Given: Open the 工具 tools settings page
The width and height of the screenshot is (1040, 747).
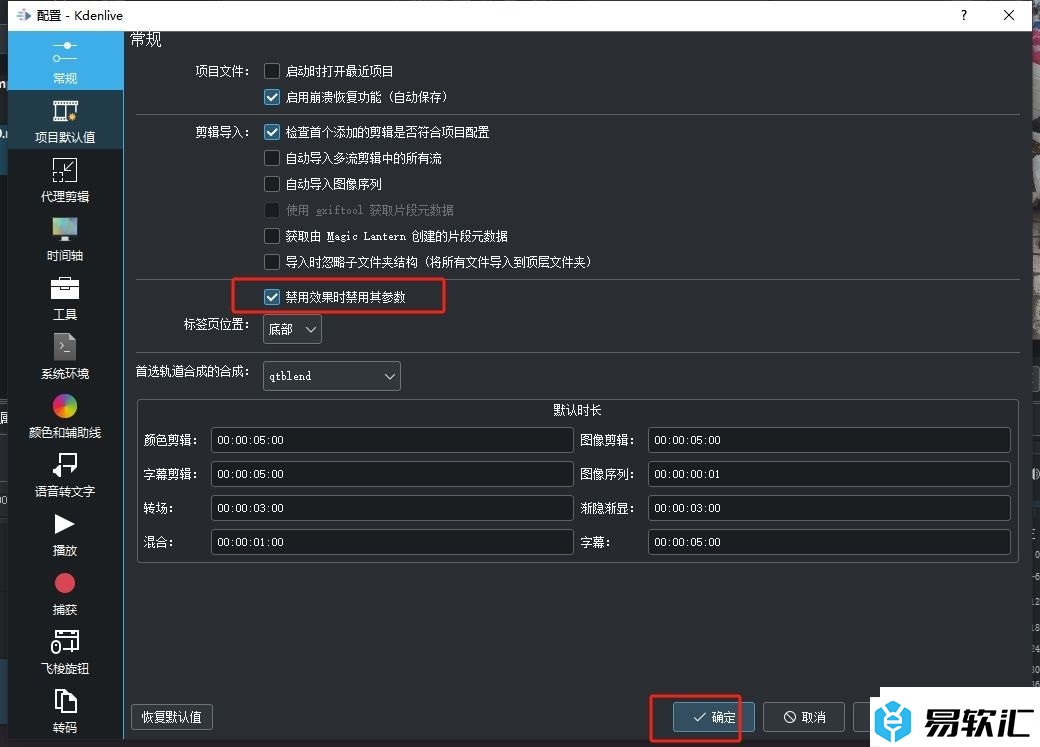Looking at the screenshot, I should tap(65, 297).
